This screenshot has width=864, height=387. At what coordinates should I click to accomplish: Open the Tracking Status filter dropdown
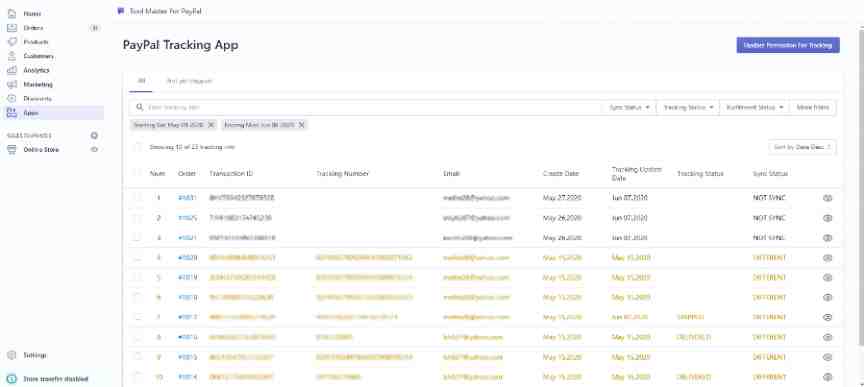(x=688, y=108)
